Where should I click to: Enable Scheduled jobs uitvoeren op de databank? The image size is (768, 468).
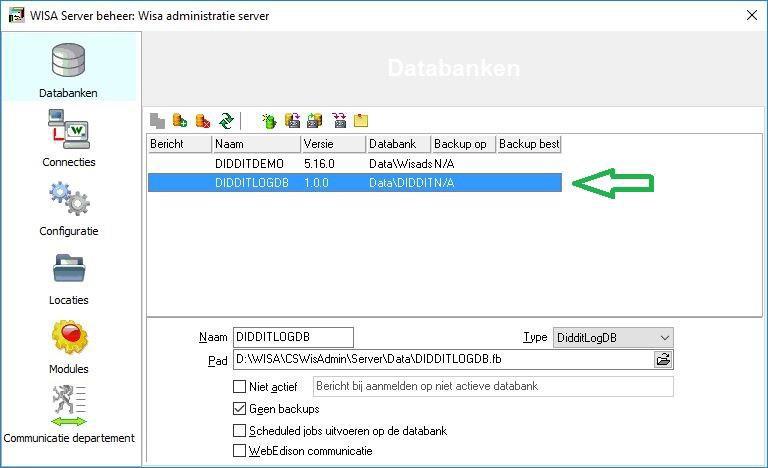239,430
